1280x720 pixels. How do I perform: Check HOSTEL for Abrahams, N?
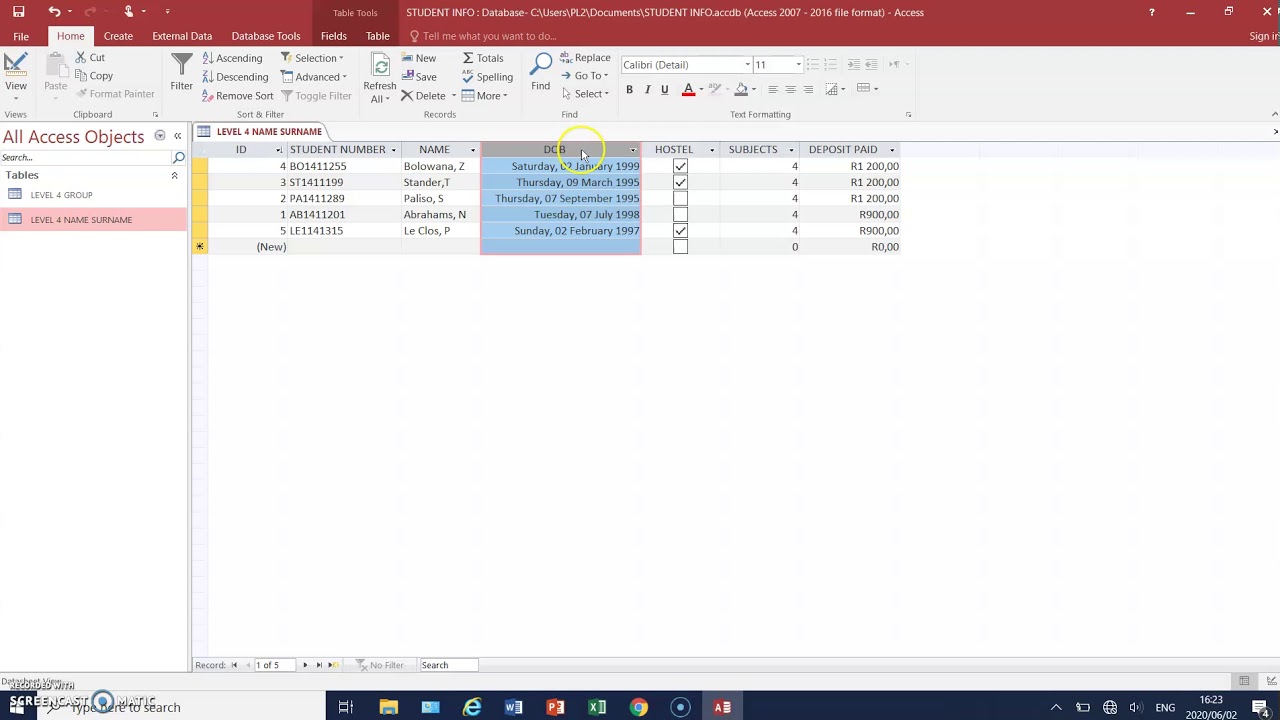pyautogui.click(x=680, y=214)
